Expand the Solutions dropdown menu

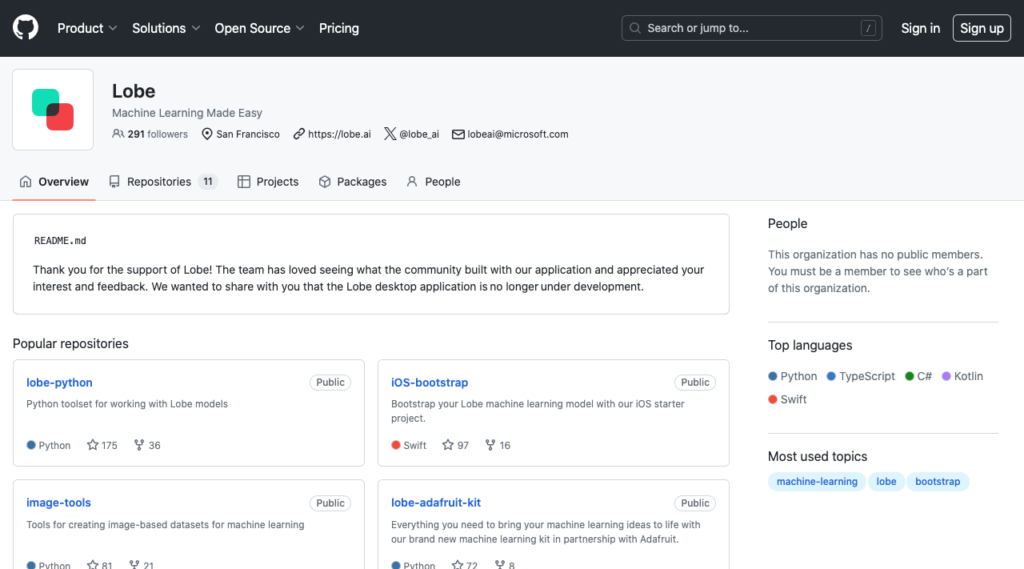[x=166, y=28]
